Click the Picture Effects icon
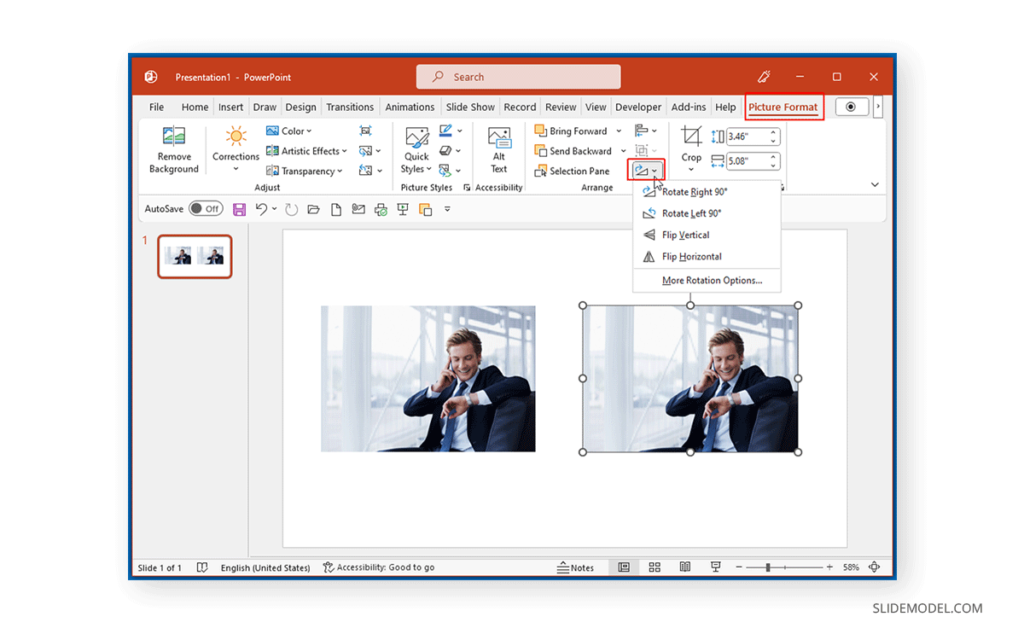This screenshot has height=634, width=1024. pos(446,151)
